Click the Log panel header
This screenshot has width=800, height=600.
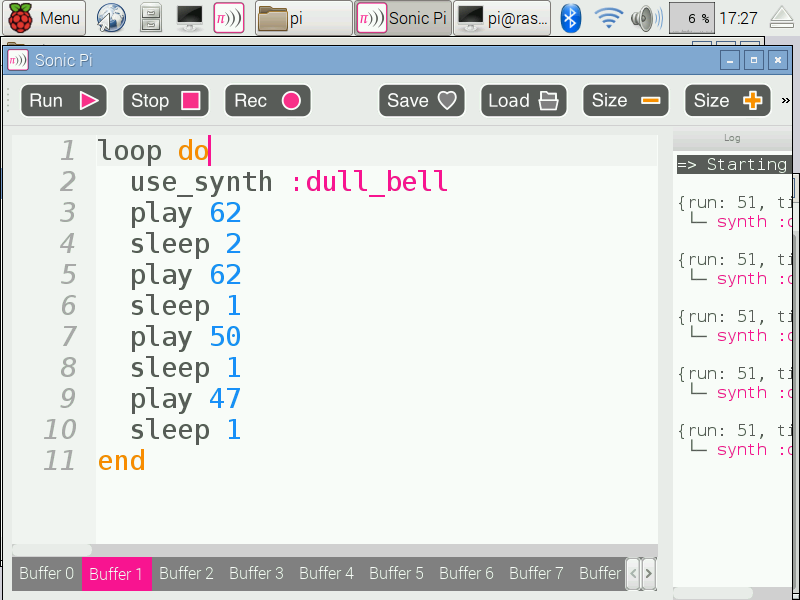click(x=732, y=138)
